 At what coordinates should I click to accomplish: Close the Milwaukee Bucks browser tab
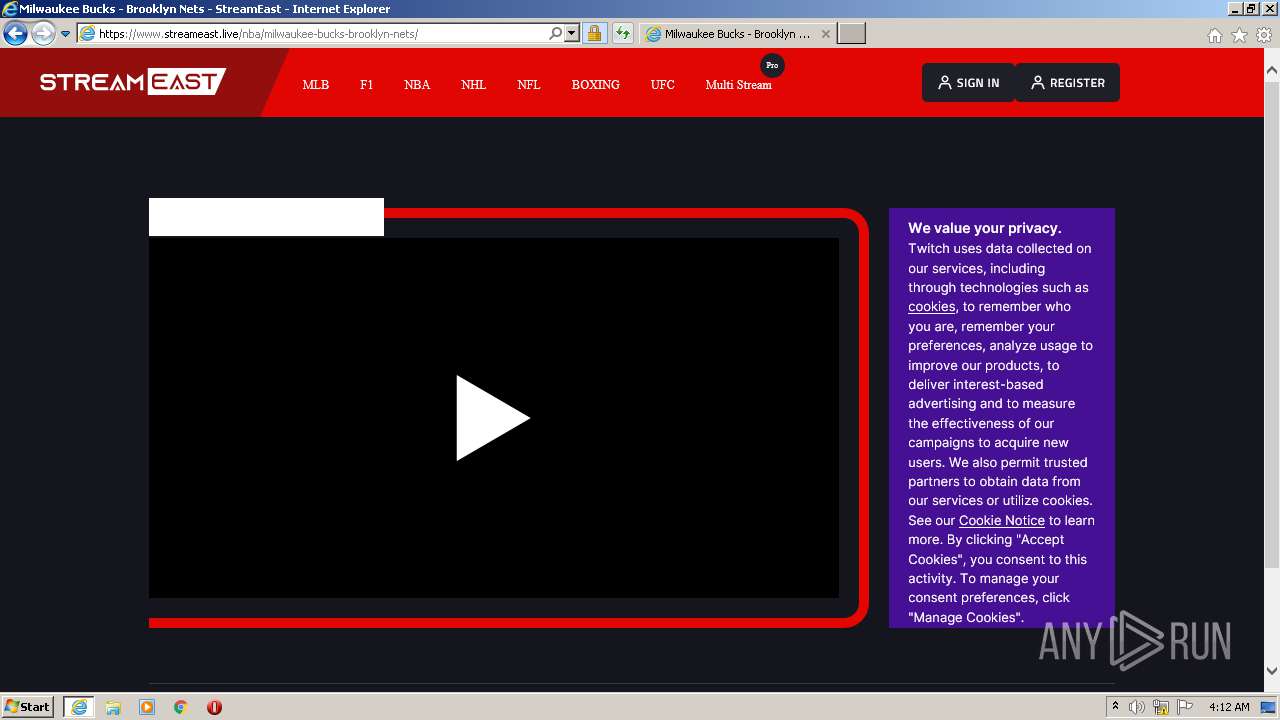click(x=825, y=34)
